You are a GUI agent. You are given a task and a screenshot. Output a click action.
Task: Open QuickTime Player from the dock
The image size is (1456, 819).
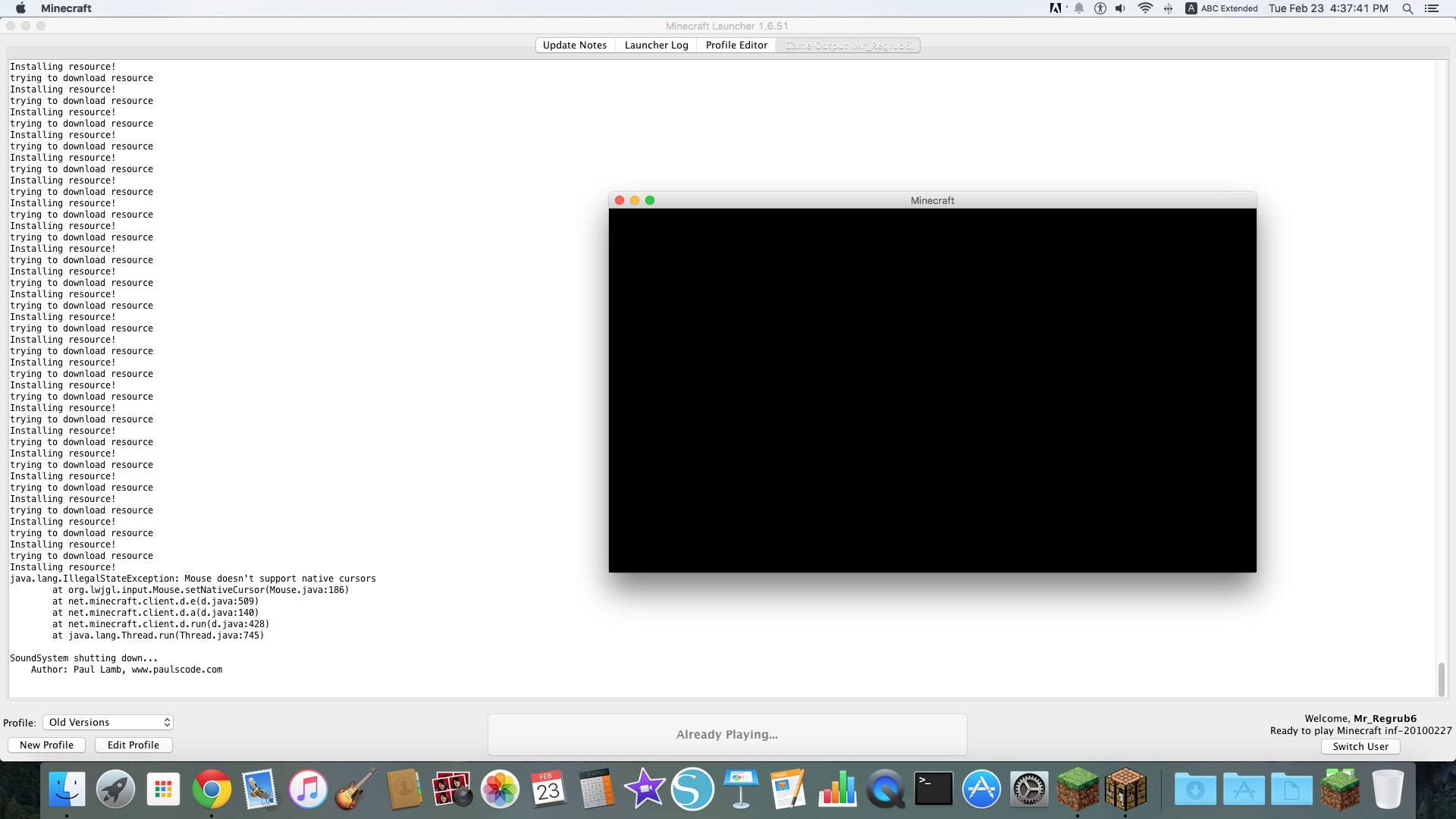click(885, 789)
